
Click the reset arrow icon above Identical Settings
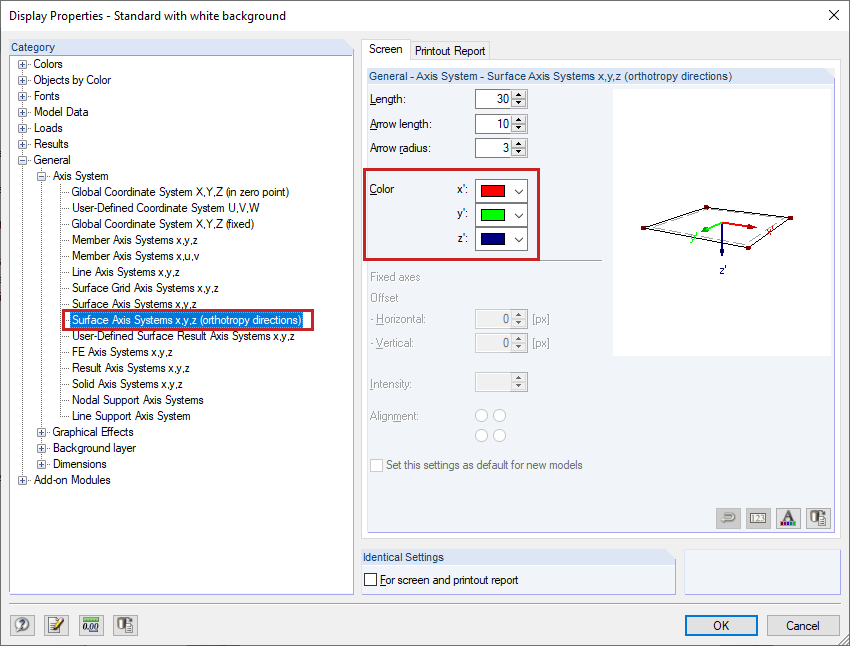point(728,518)
